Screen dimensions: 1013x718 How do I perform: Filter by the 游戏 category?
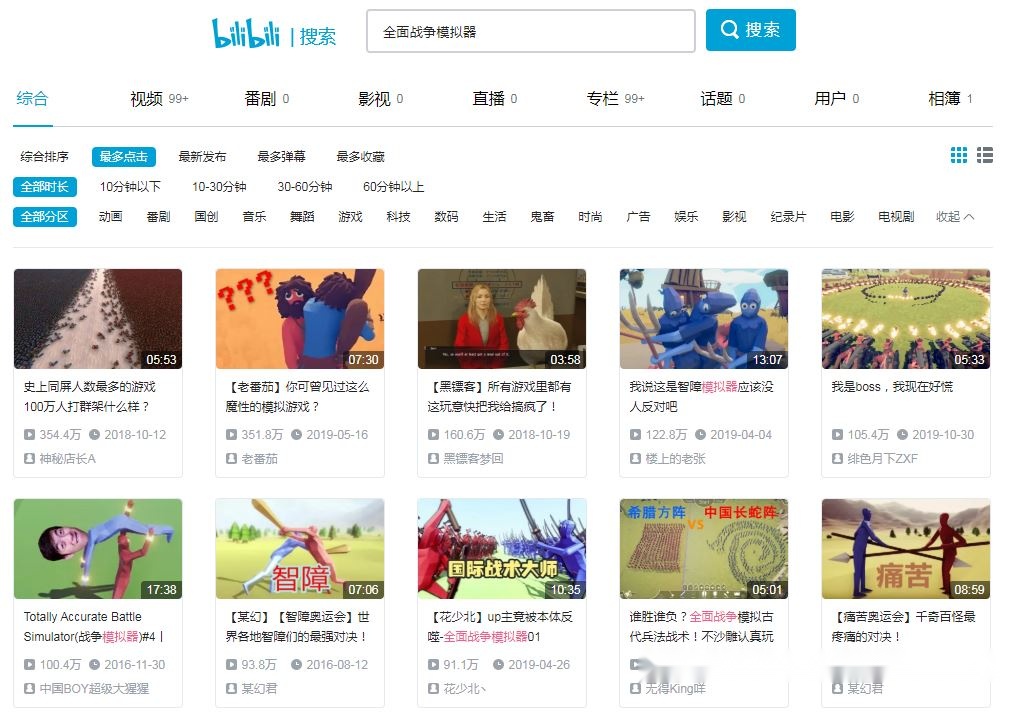pyautogui.click(x=350, y=216)
